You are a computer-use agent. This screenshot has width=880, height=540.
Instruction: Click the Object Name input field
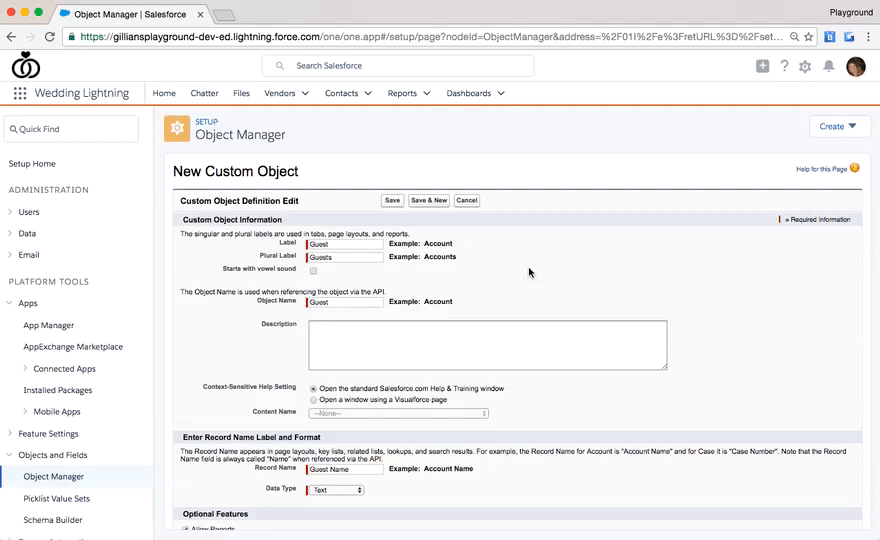point(345,302)
